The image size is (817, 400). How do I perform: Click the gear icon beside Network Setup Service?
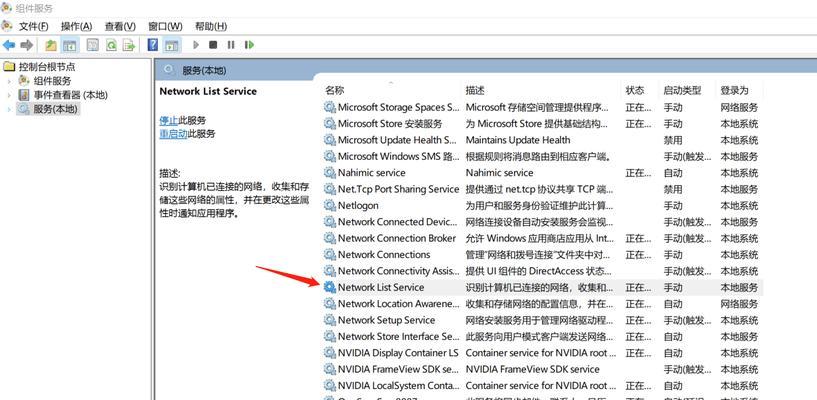329,320
